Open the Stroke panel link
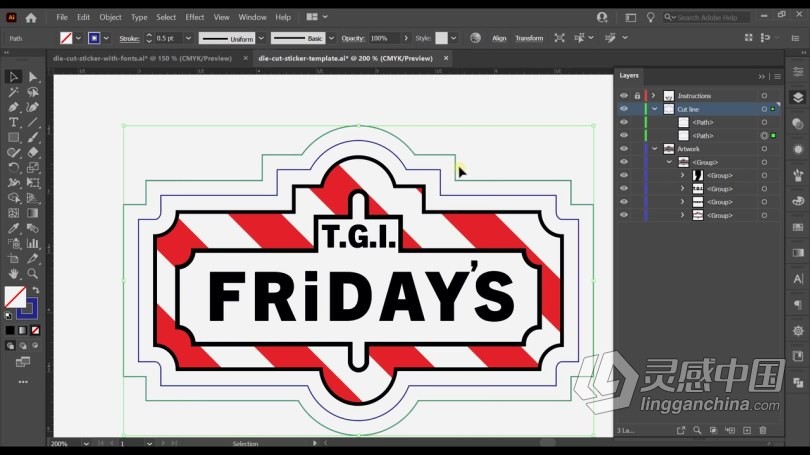This screenshot has height=455, width=810. click(x=129, y=39)
